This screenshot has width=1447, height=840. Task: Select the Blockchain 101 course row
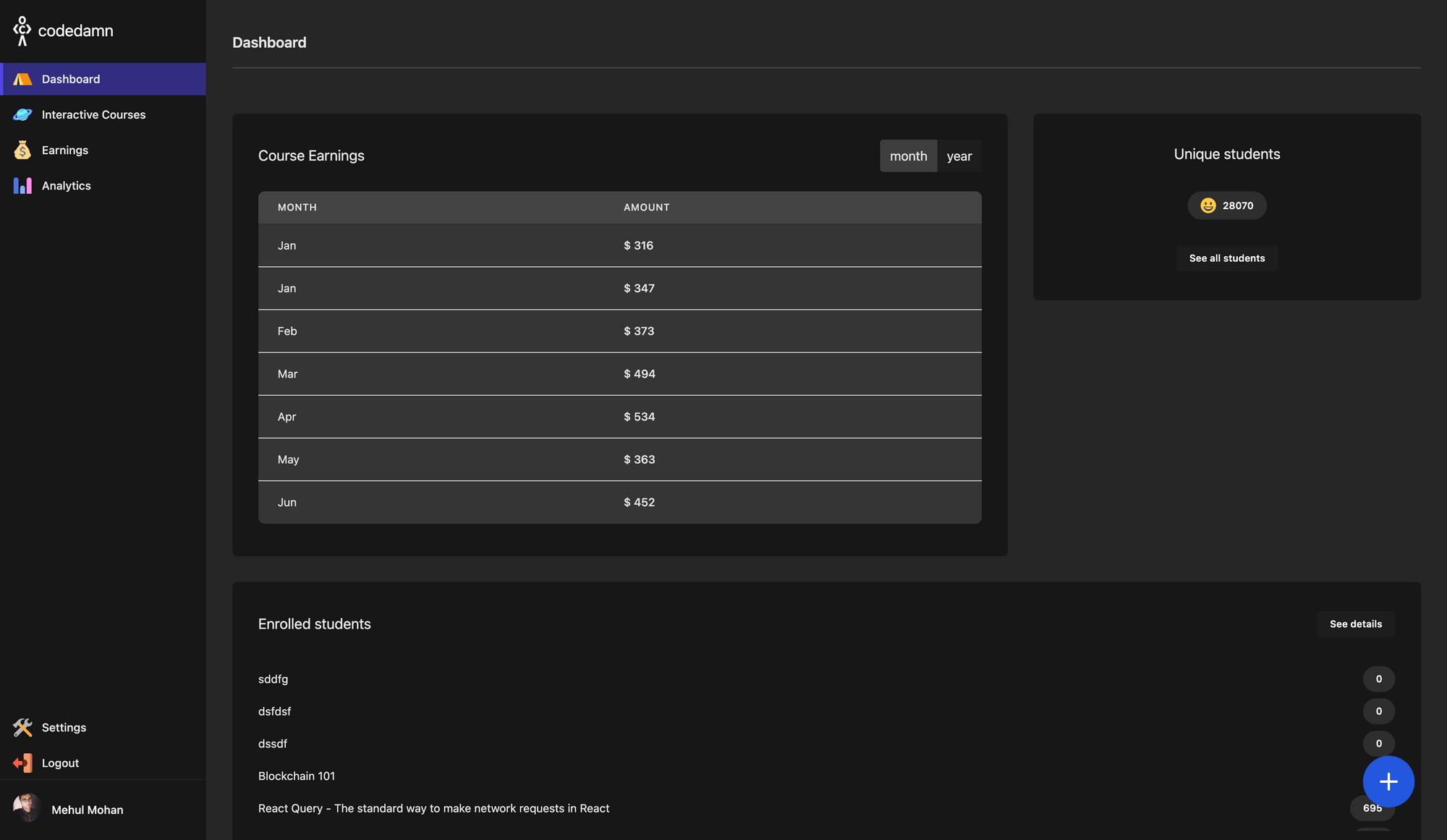pyautogui.click(x=297, y=776)
